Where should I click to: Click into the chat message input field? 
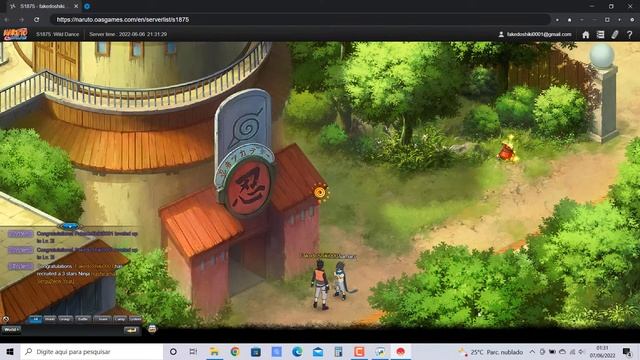72,330
